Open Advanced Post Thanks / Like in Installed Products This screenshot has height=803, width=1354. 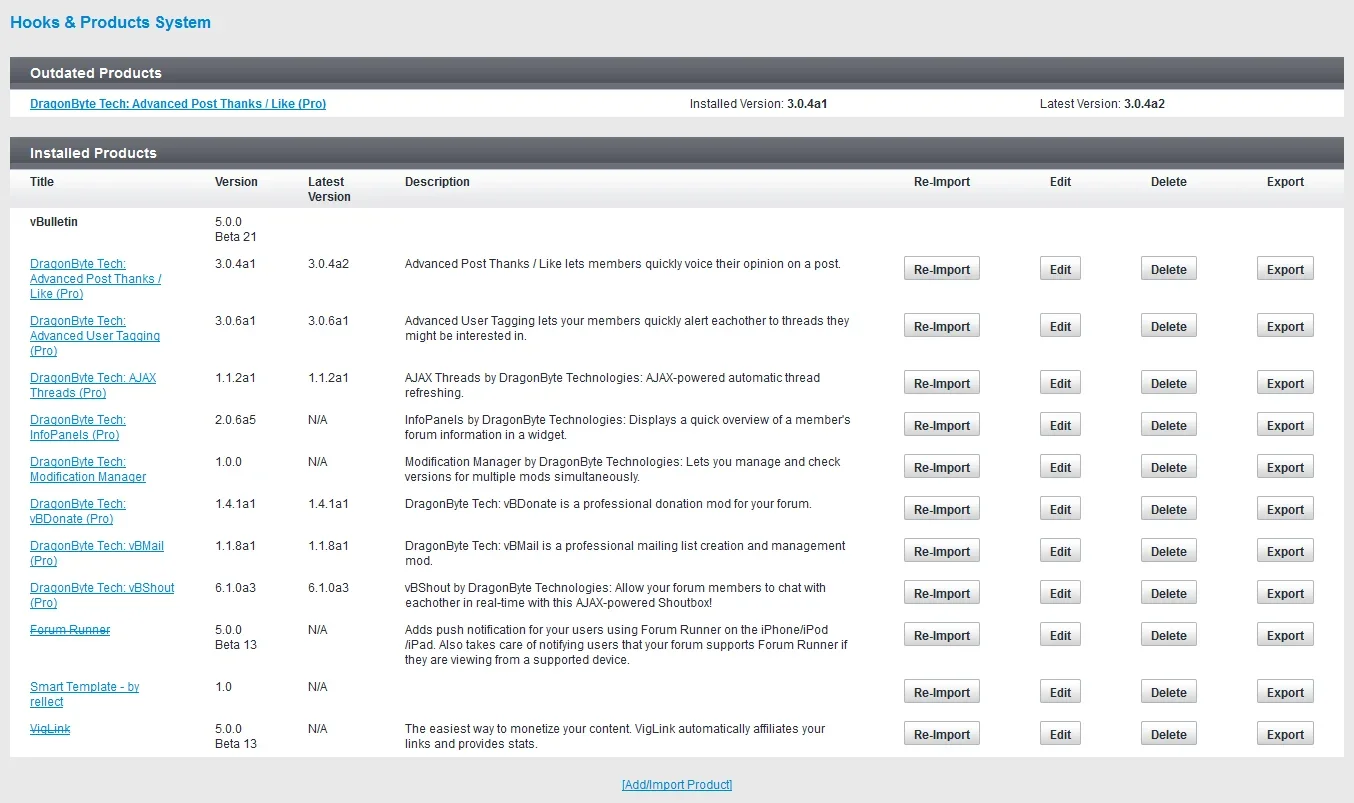pyautogui.click(x=96, y=279)
